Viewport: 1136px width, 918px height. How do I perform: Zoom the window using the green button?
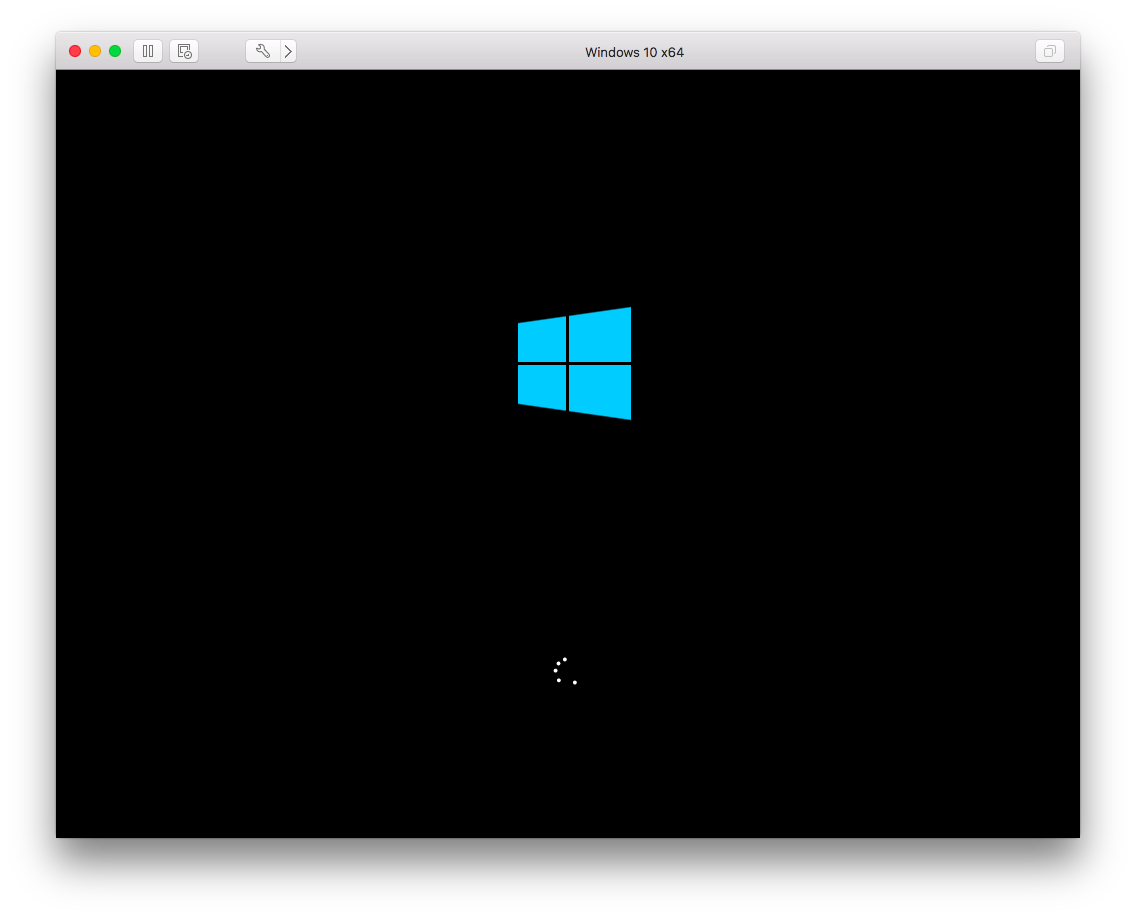[x=115, y=49]
